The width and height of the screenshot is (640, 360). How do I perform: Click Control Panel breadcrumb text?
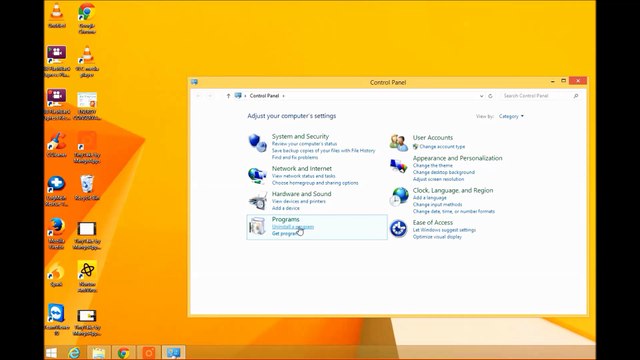(264, 96)
